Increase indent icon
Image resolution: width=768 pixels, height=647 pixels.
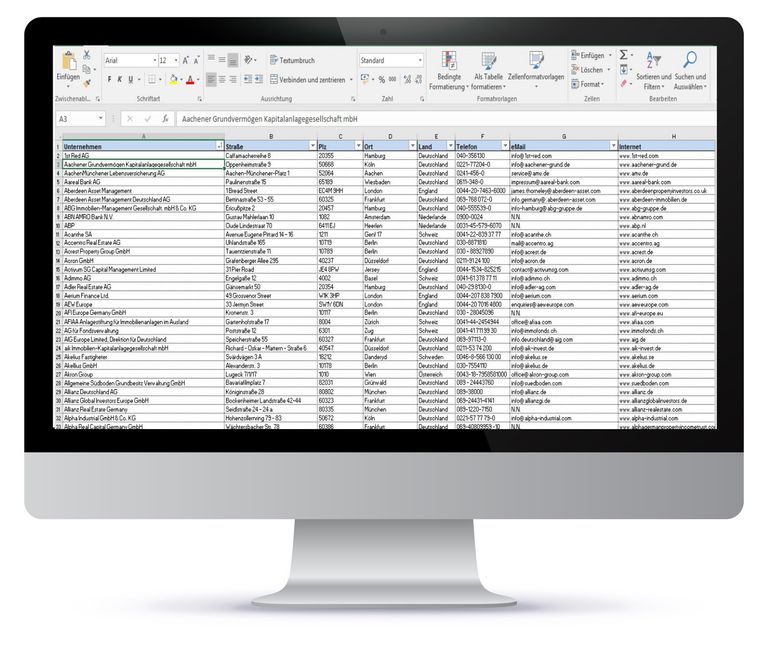click(259, 79)
